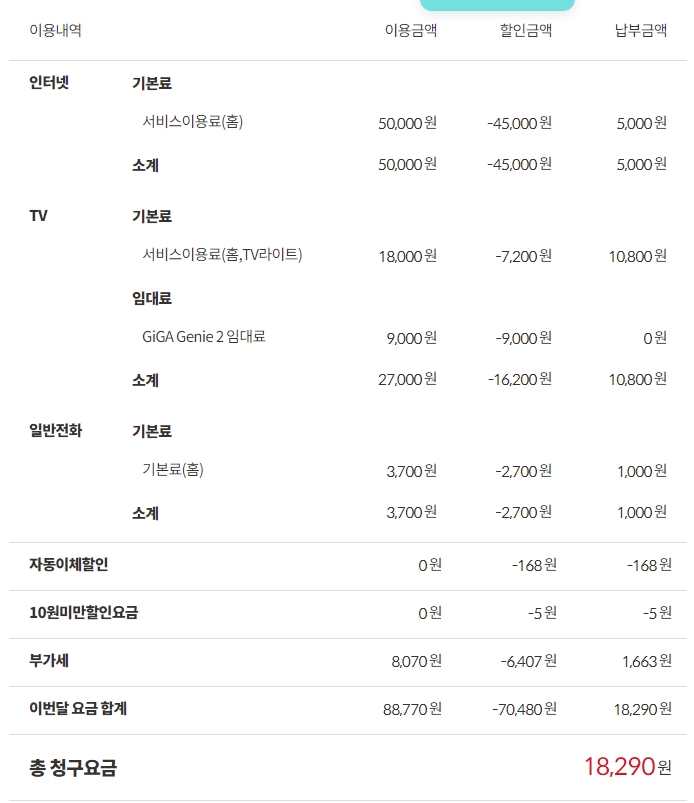Select the 납부금액 column header

click(x=640, y=30)
